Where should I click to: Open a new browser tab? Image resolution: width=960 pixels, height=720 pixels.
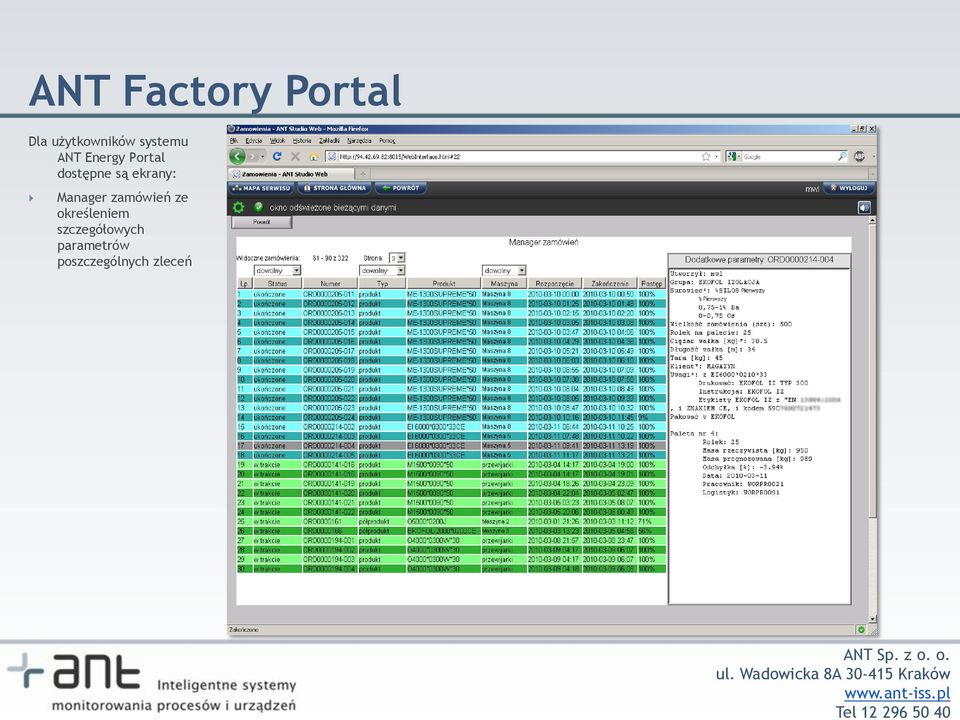point(362,174)
